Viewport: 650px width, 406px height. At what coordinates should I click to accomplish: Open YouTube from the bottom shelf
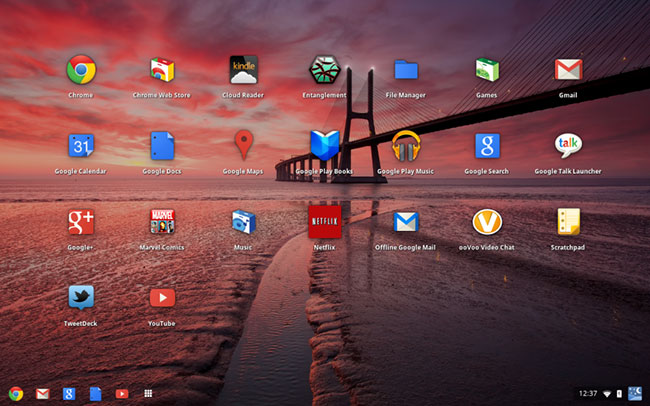(122, 394)
